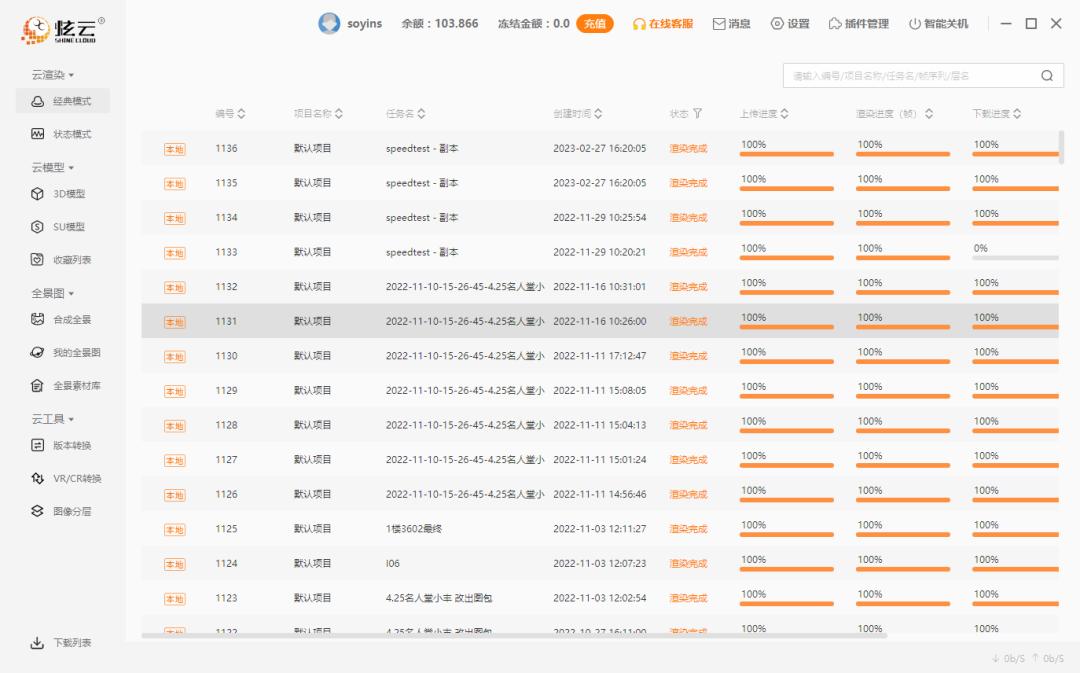Open the VR/CR转换 tool
This screenshot has width=1080, height=673.
coord(65,478)
